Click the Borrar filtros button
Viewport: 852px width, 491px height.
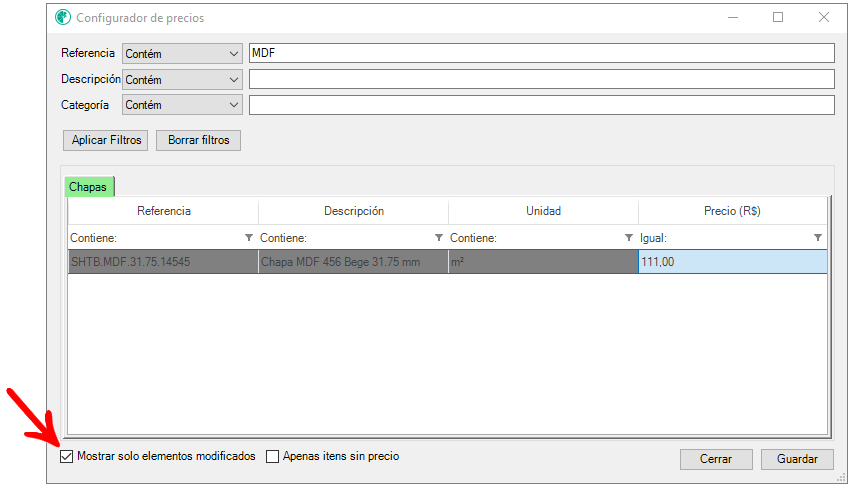[x=198, y=140]
